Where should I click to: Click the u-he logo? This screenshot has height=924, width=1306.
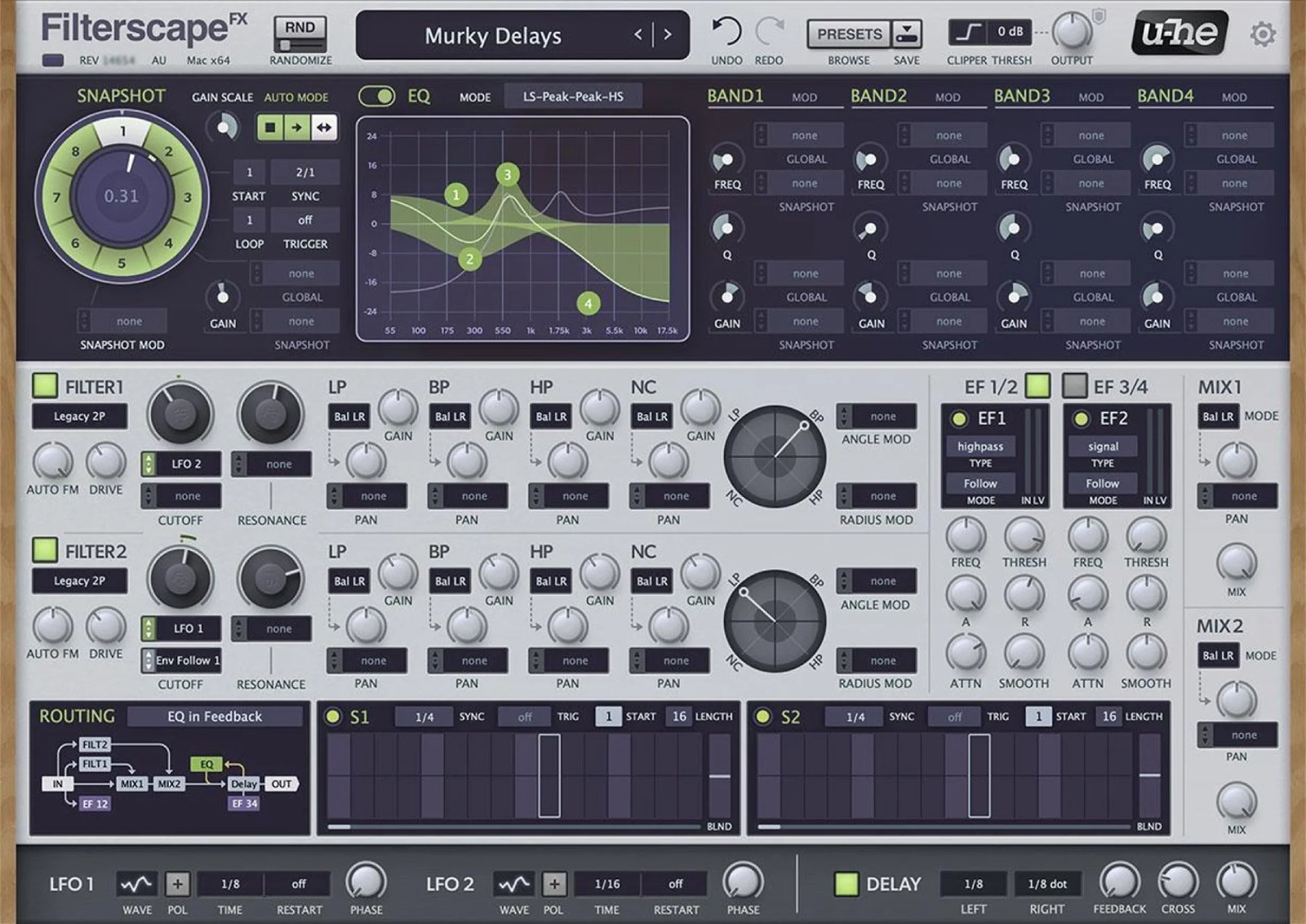tap(1179, 33)
